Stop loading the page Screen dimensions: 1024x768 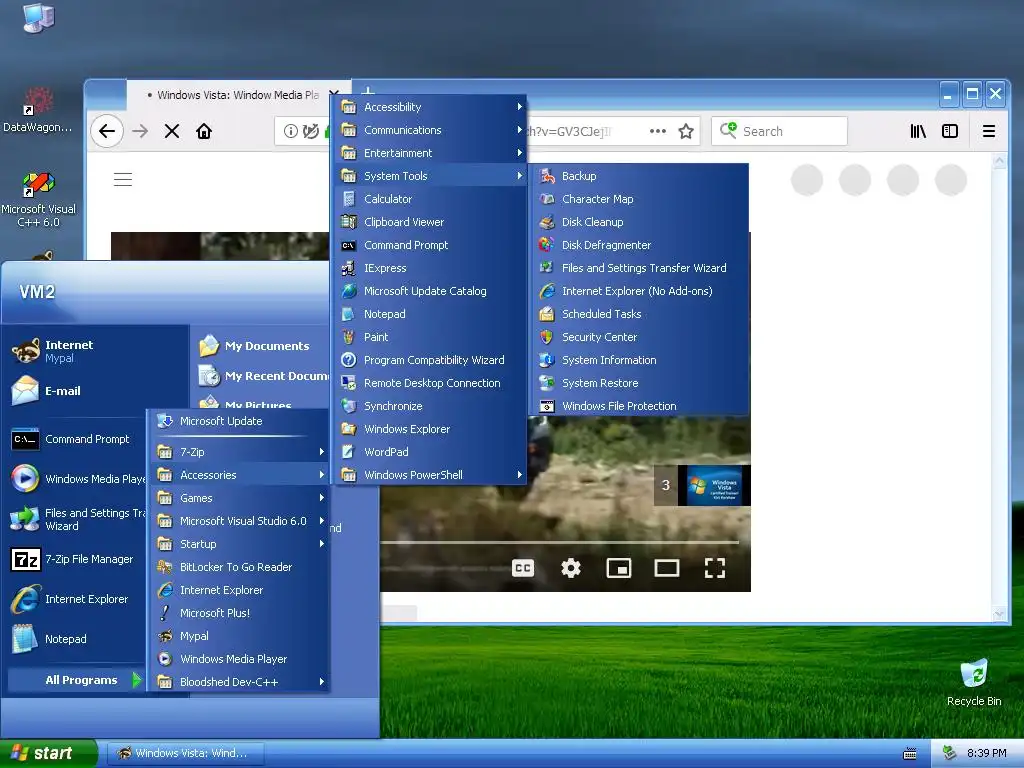tap(172, 131)
